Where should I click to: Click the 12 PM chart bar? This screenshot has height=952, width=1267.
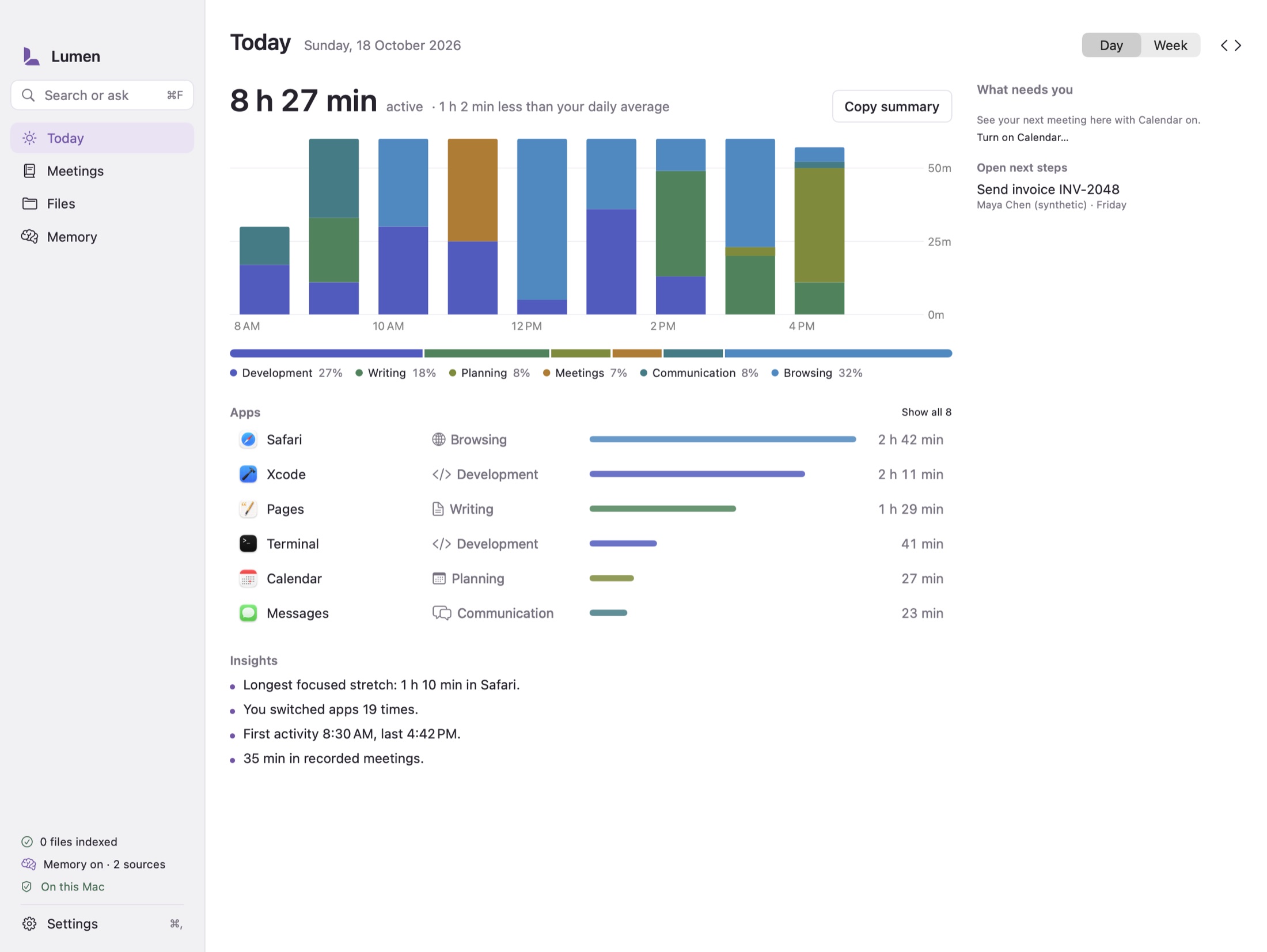[541, 226]
